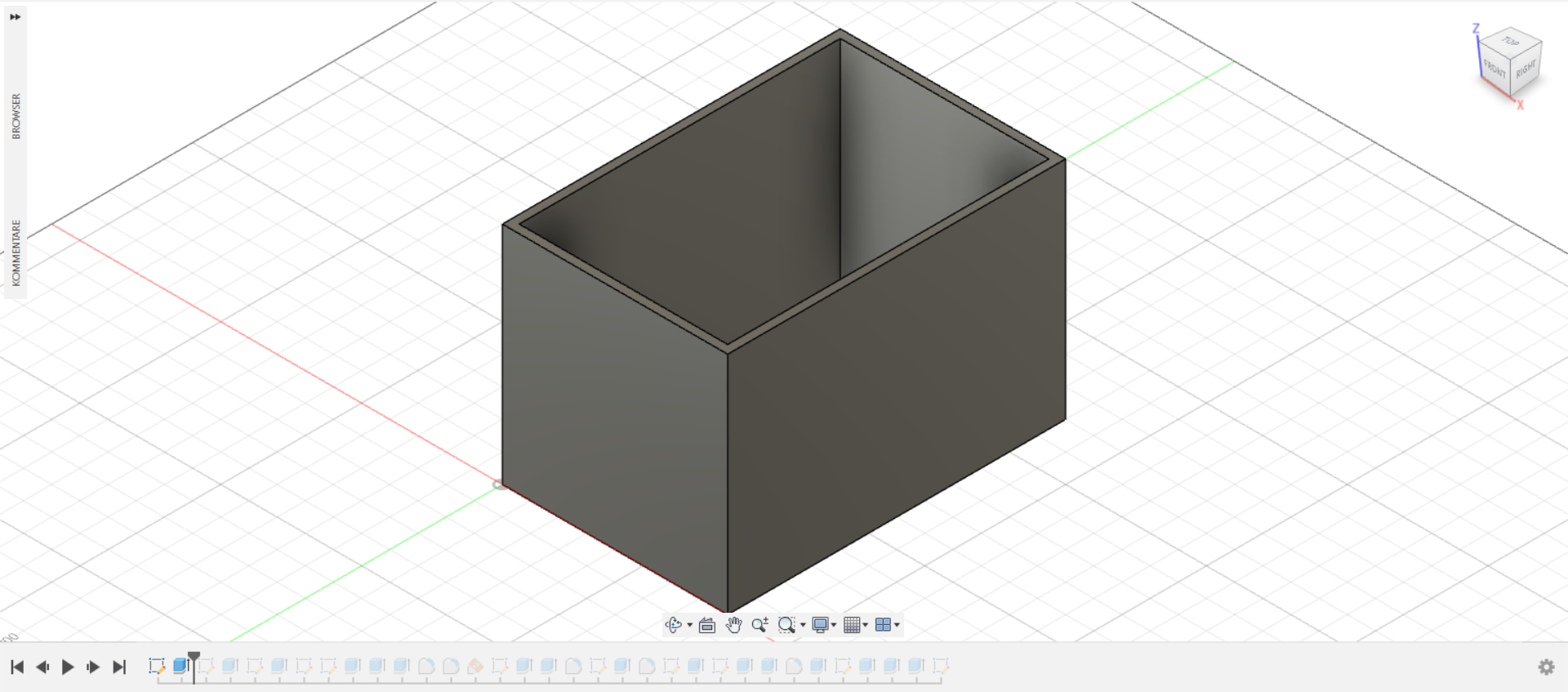Click the Zoom Window magnifier icon

[x=786, y=625]
